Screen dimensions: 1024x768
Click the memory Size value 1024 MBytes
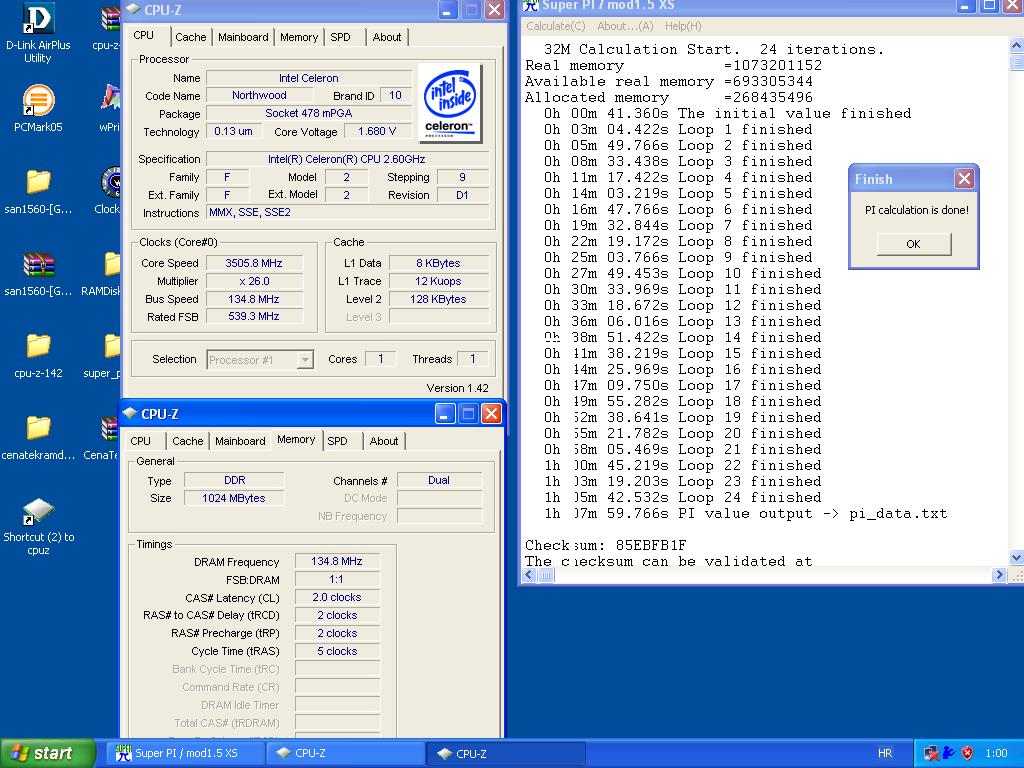[x=234, y=498]
